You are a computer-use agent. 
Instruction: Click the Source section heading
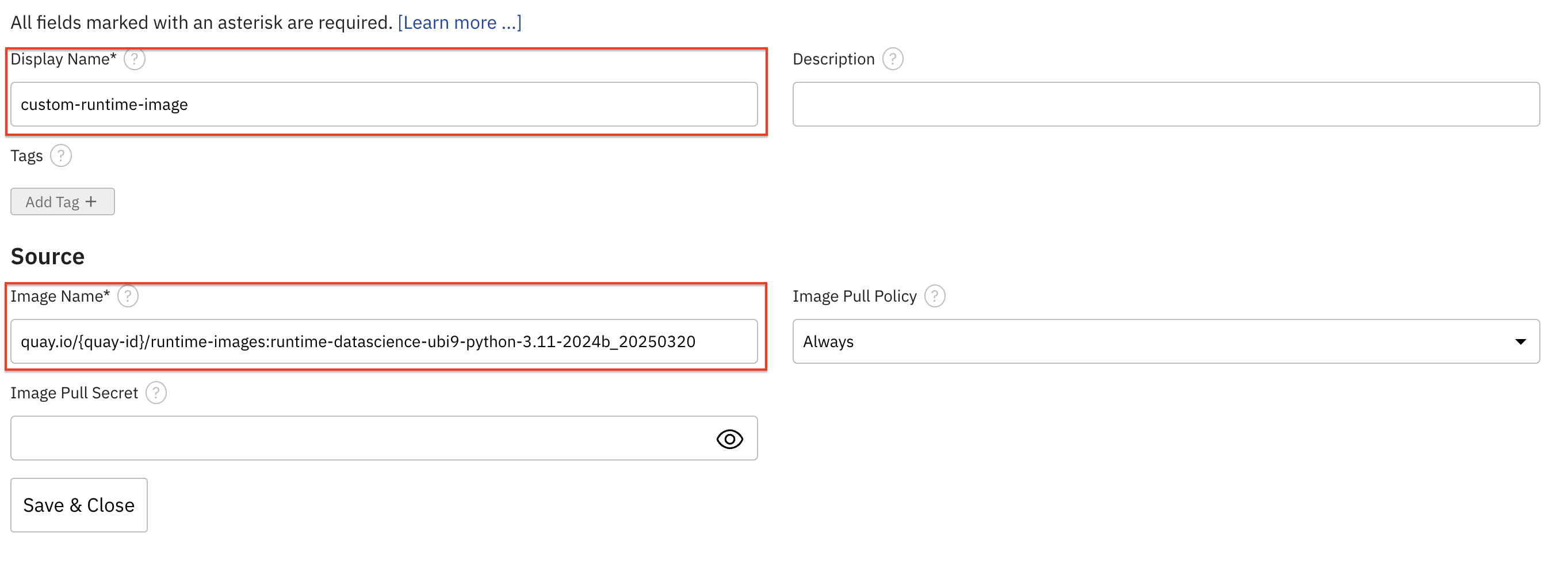pyautogui.click(x=48, y=257)
